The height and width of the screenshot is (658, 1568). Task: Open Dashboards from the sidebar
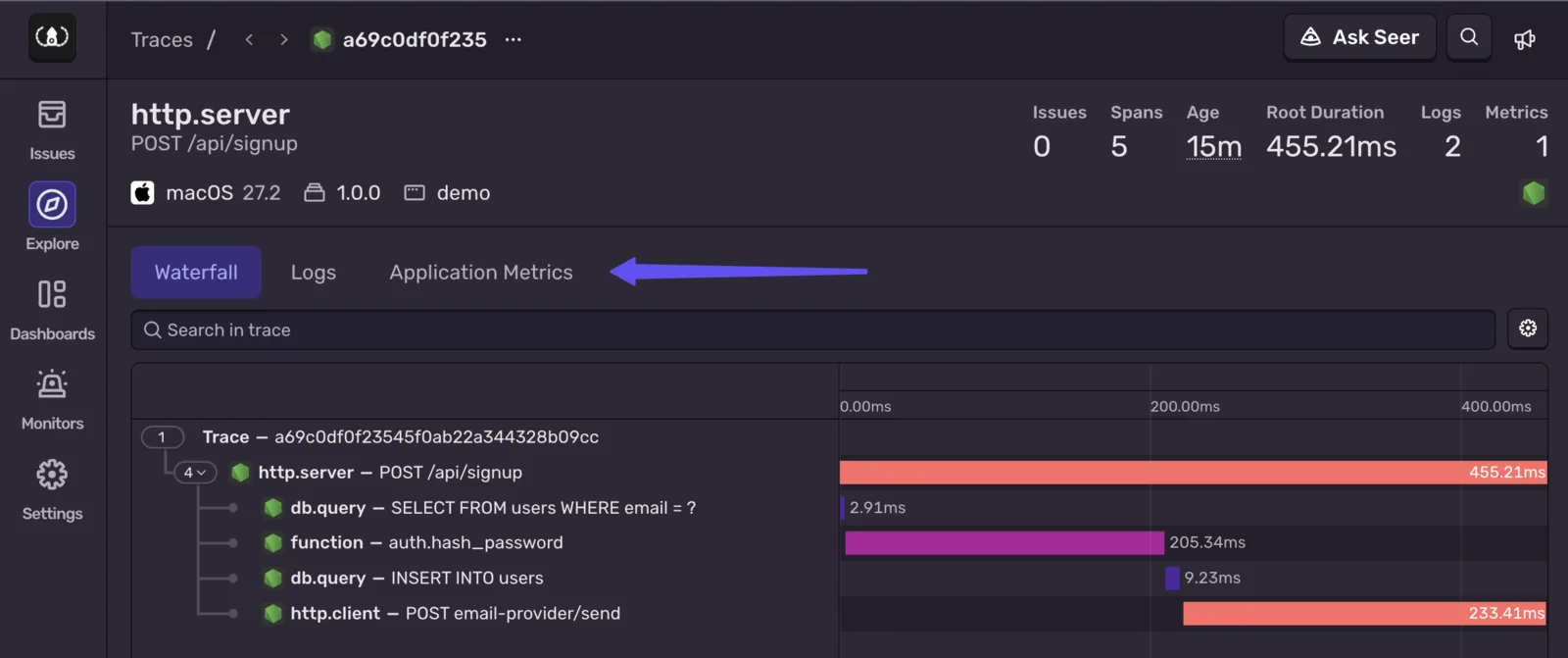[x=52, y=310]
